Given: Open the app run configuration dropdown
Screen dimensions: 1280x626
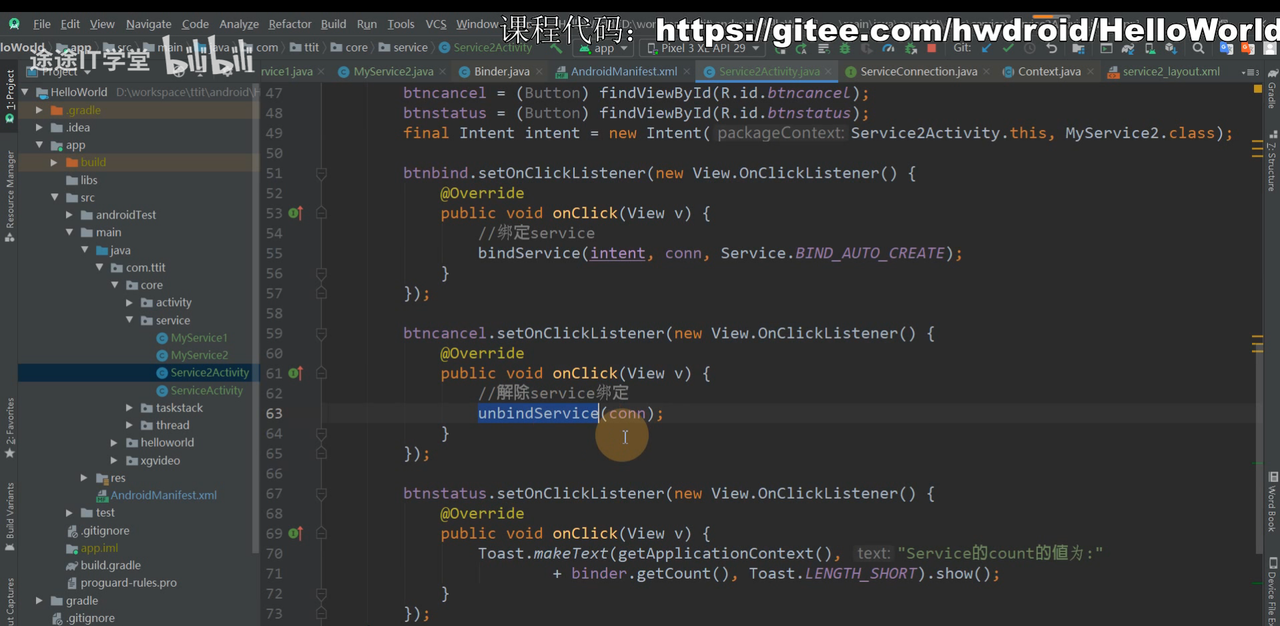Looking at the screenshot, I should point(603,47).
